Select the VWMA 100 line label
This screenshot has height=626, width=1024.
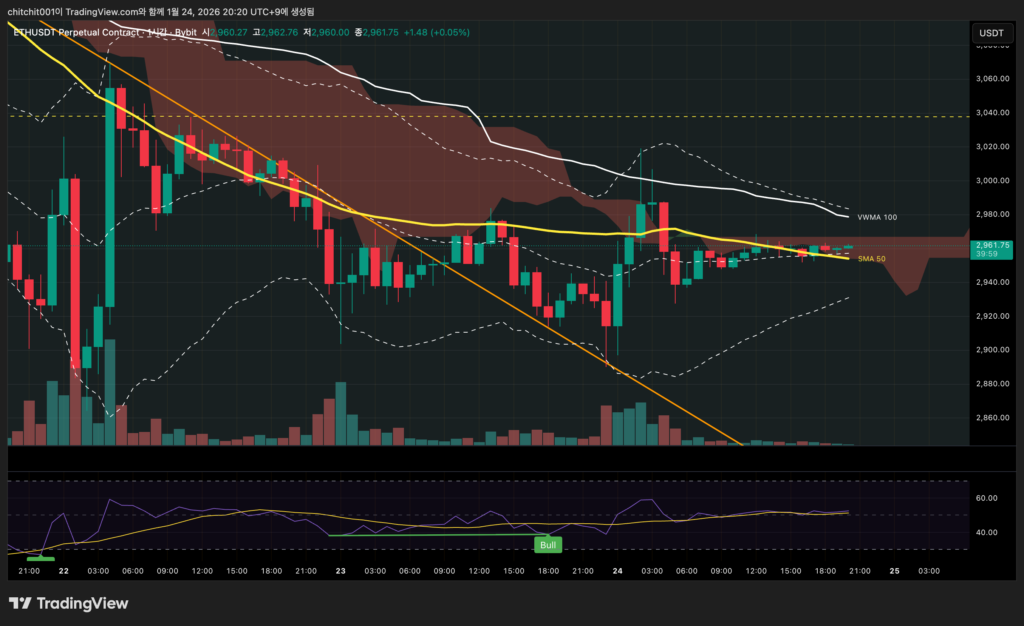click(877, 216)
